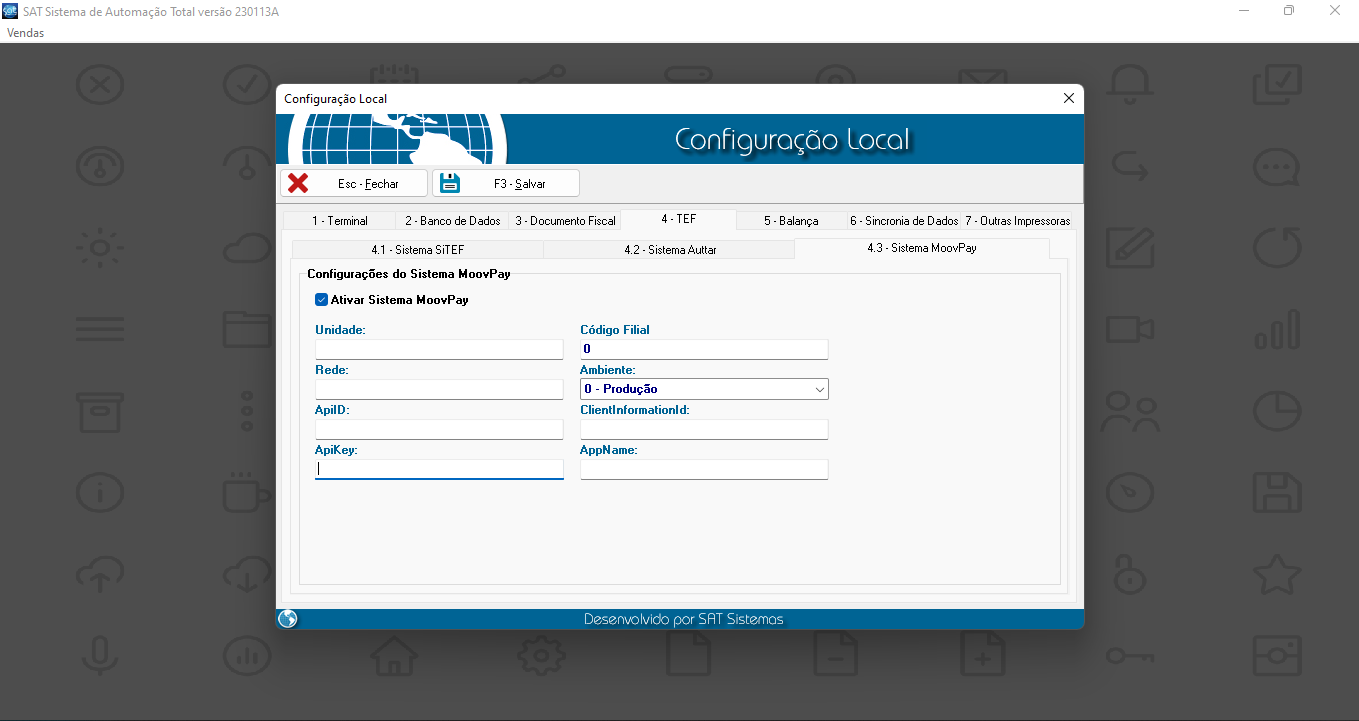Screen dimensions: 1359x721
Task: Focus the ClientInformationId text field
Action: click(x=704, y=429)
